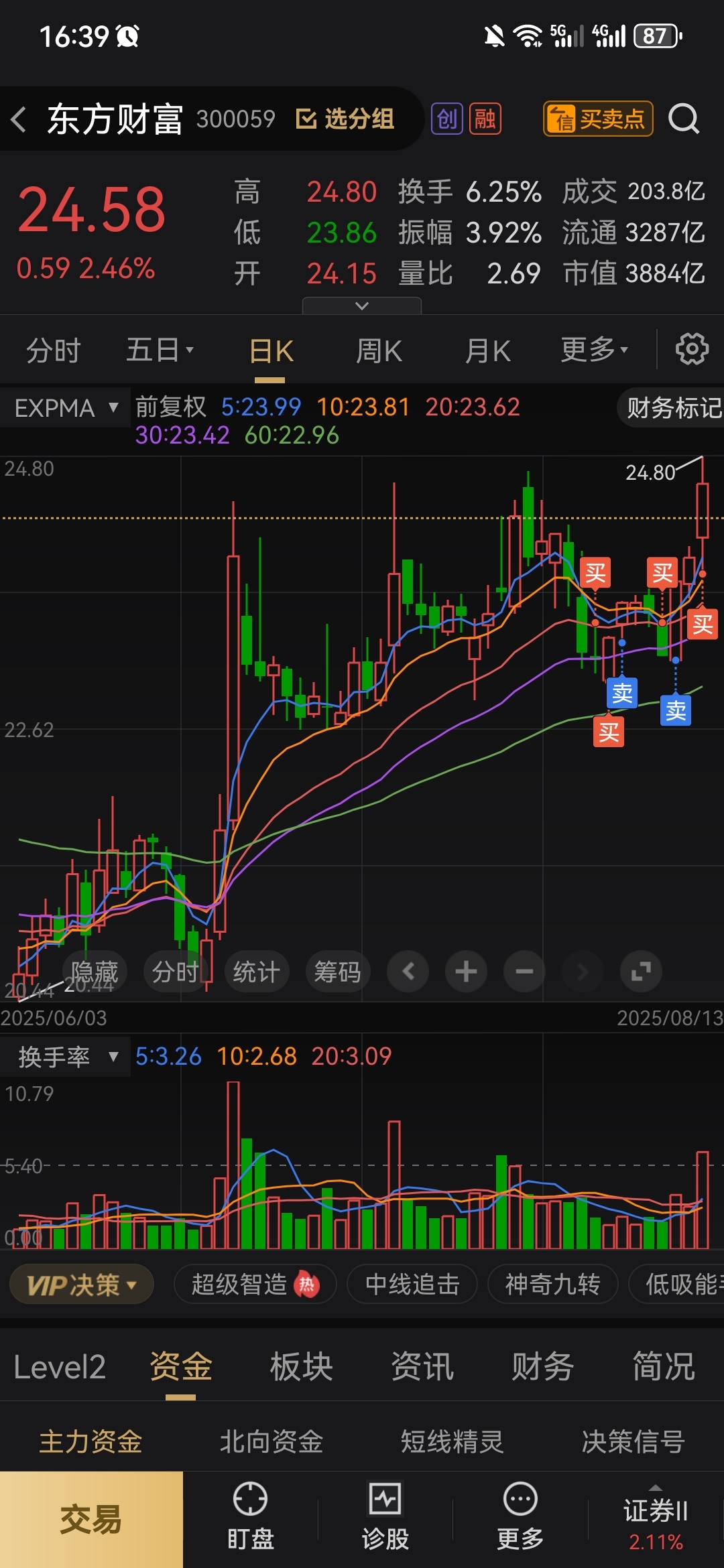Move chart right with arrow button
Screen dimensions: 724x1568
(583, 971)
